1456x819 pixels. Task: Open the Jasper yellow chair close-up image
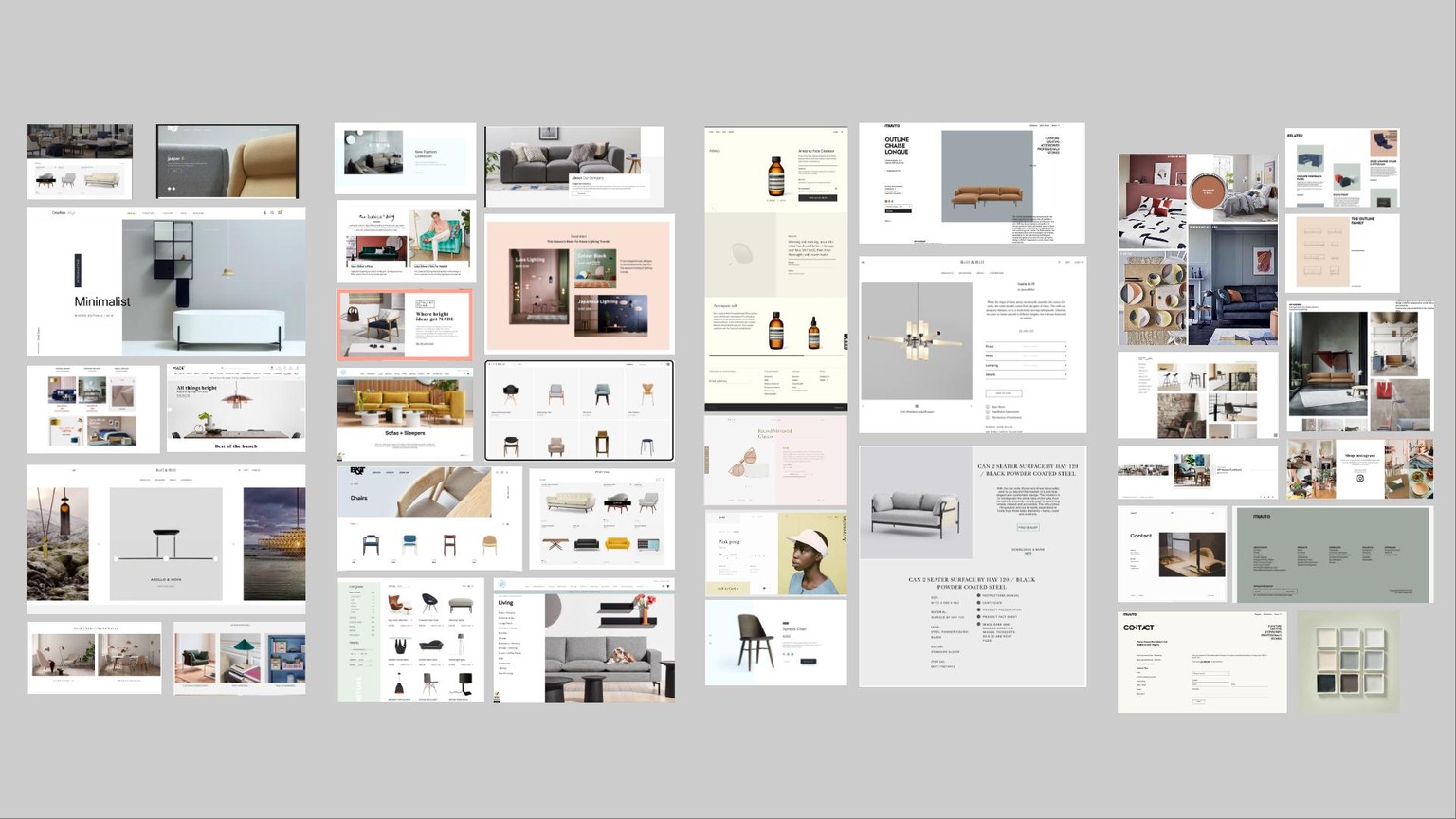click(227, 161)
